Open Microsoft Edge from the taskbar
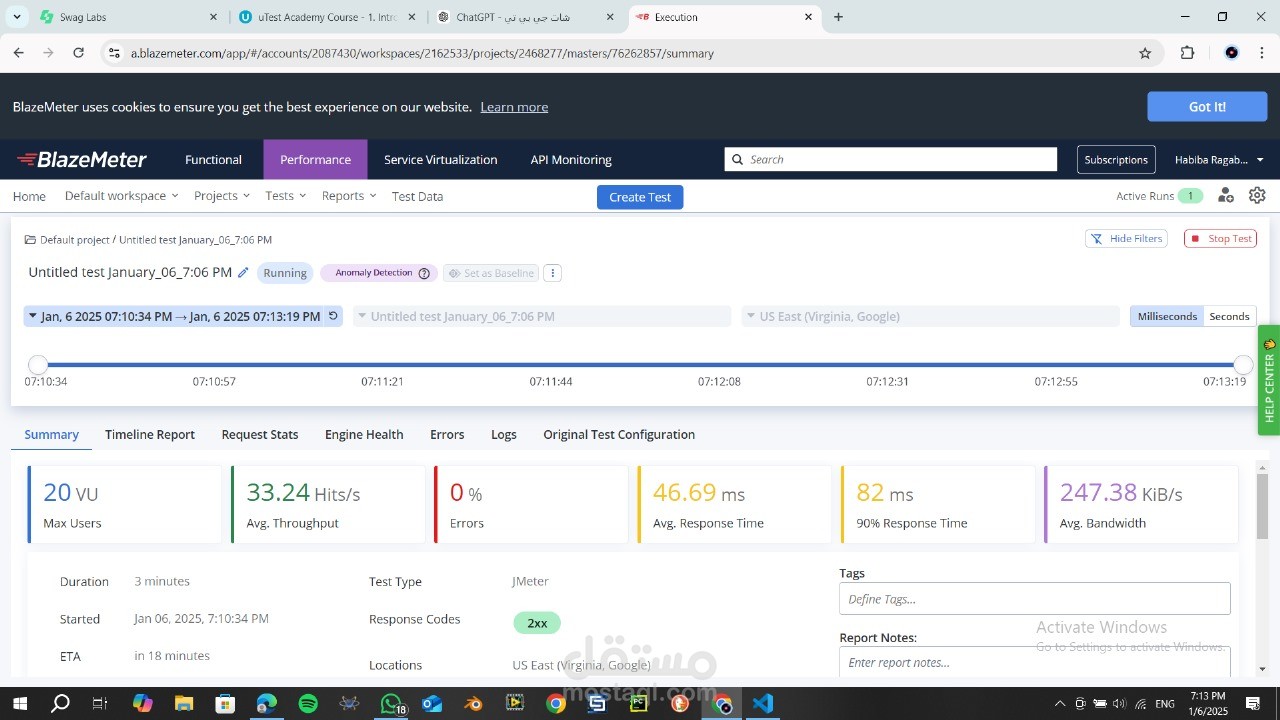This screenshot has width=1280, height=720. (267, 703)
